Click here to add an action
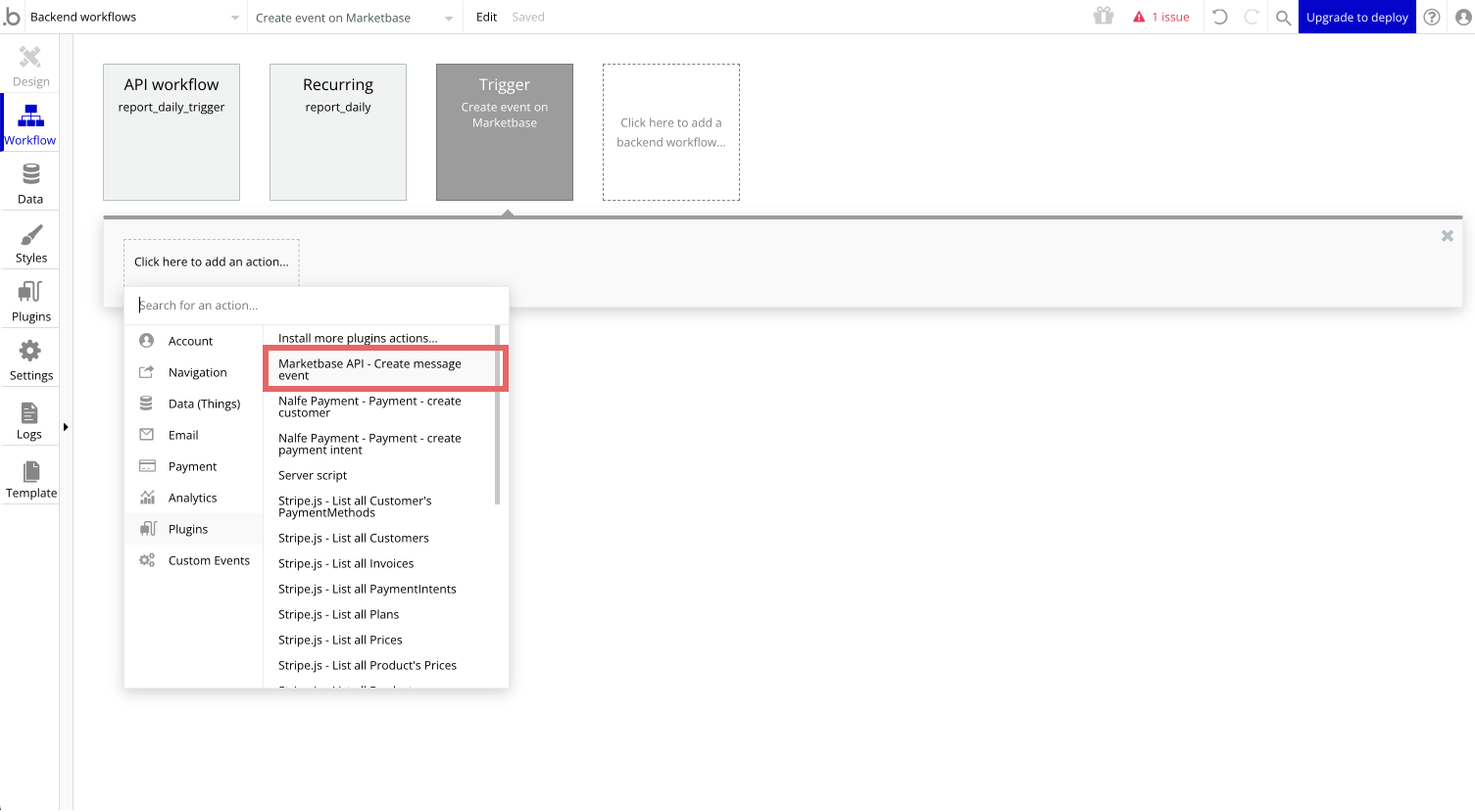This screenshot has width=1475, height=812. tap(212, 263)
